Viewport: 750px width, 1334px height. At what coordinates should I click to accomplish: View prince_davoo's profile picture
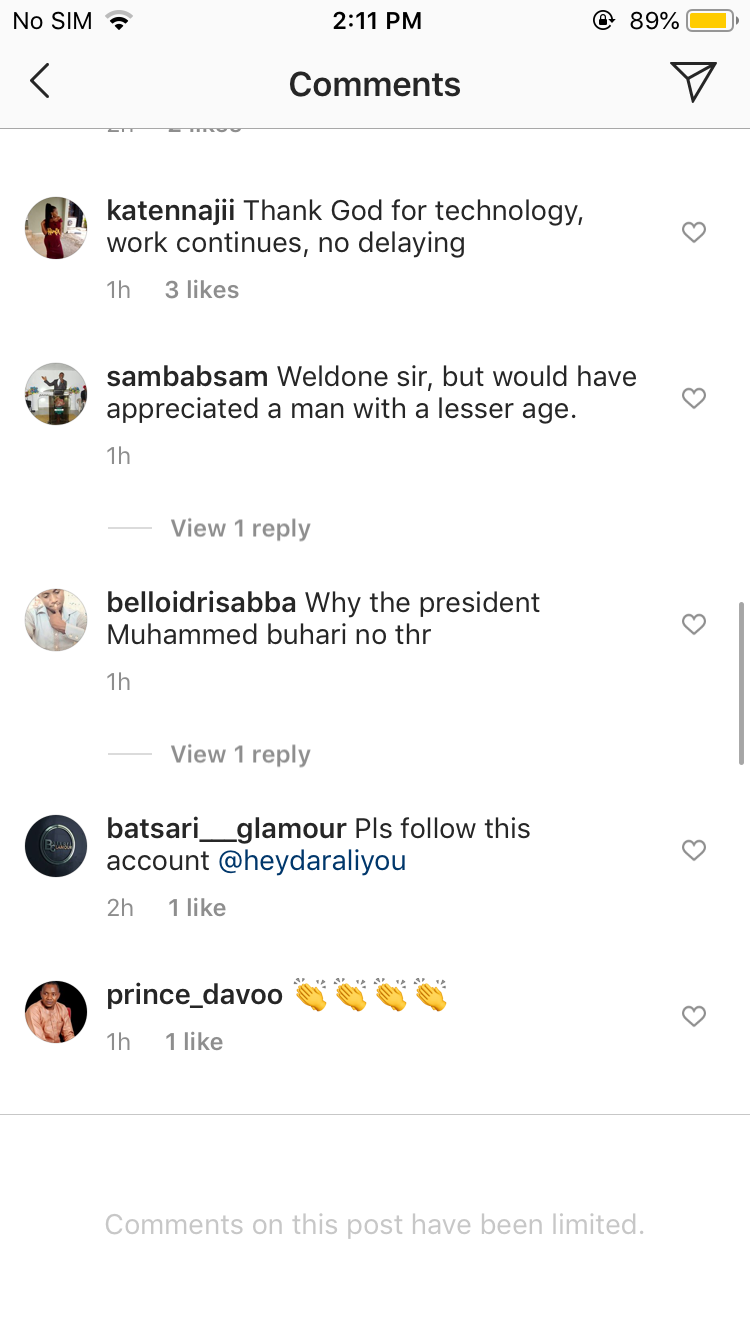click(56, 1012)
